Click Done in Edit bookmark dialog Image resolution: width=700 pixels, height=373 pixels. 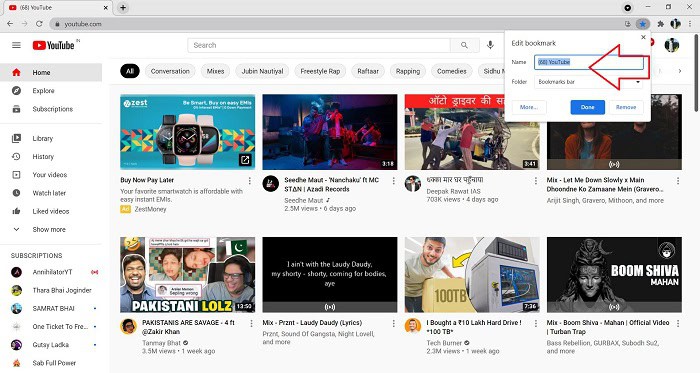(588, 107)
